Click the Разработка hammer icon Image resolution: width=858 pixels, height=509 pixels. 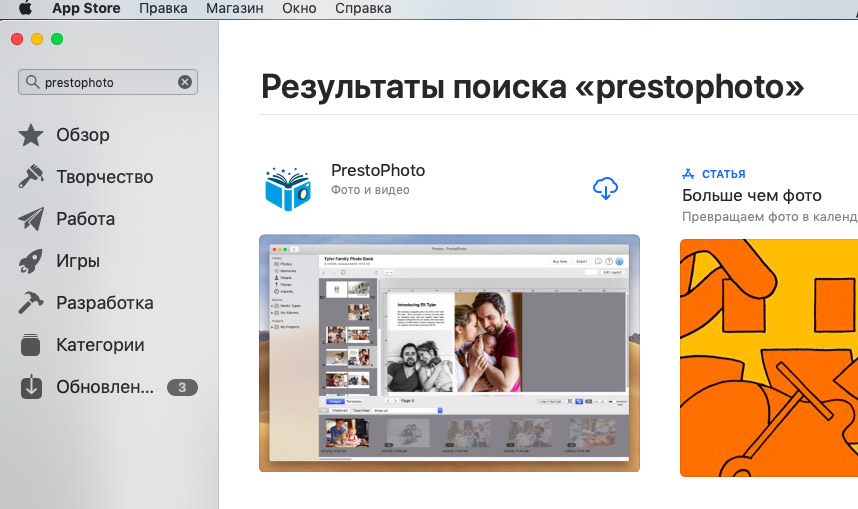pos(31,302)
